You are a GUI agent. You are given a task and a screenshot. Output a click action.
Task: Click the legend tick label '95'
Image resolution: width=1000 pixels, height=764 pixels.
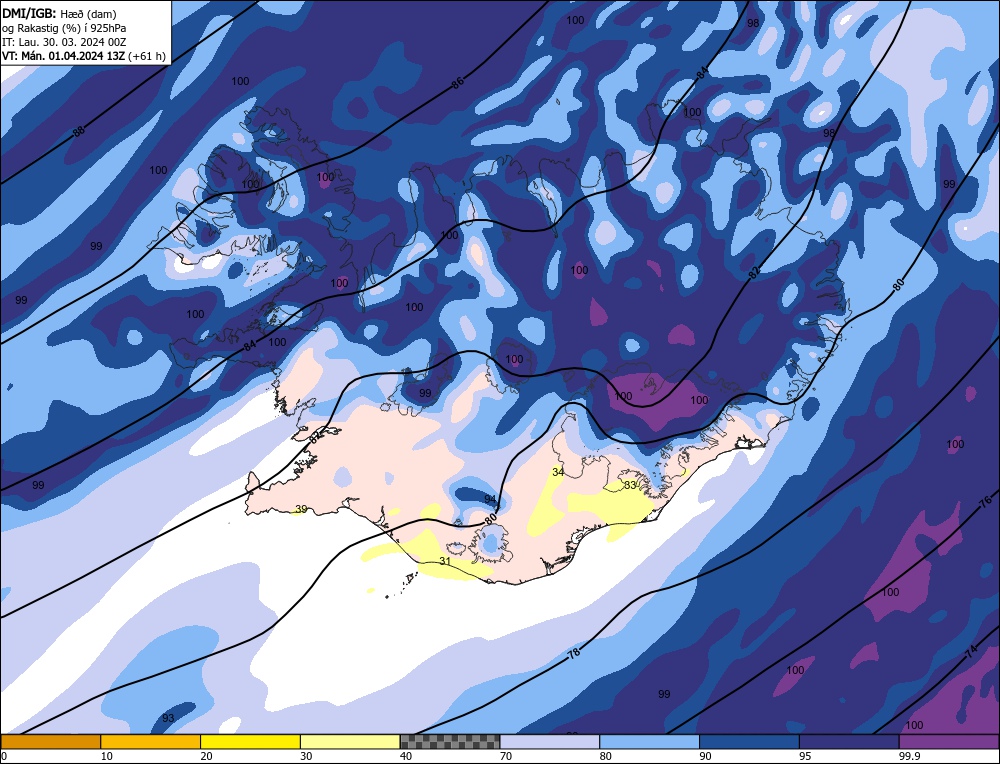(805, 756)
